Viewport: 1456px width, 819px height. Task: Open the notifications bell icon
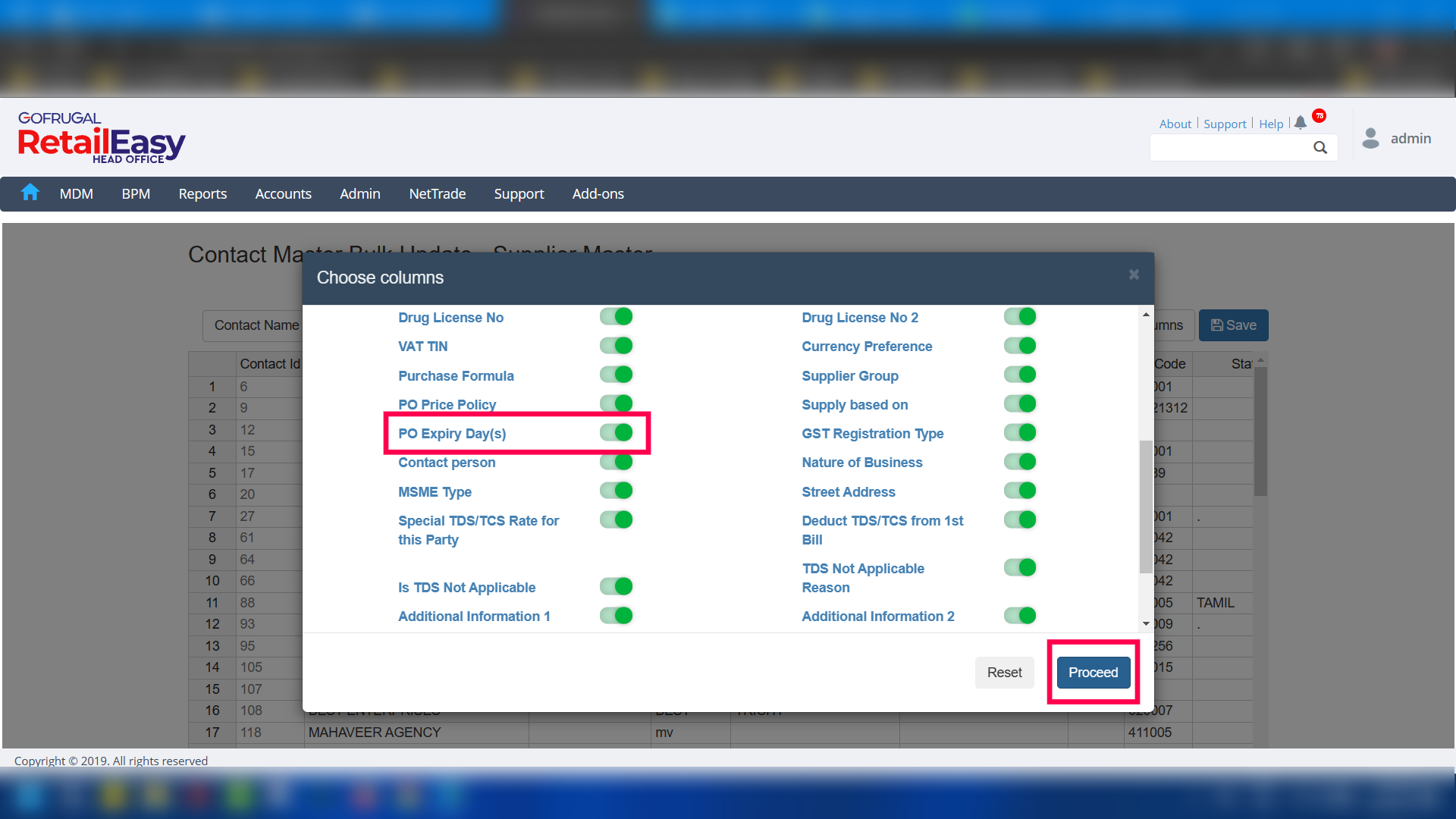coord(1301,123)
